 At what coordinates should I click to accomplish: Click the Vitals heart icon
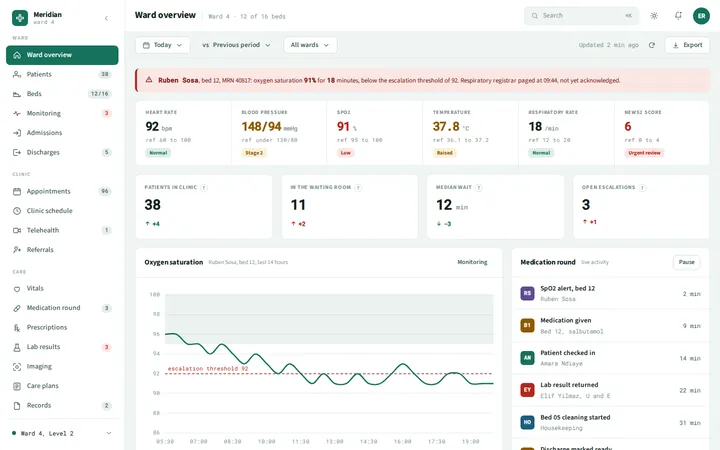pyautogui.click(x=17, y=289)
